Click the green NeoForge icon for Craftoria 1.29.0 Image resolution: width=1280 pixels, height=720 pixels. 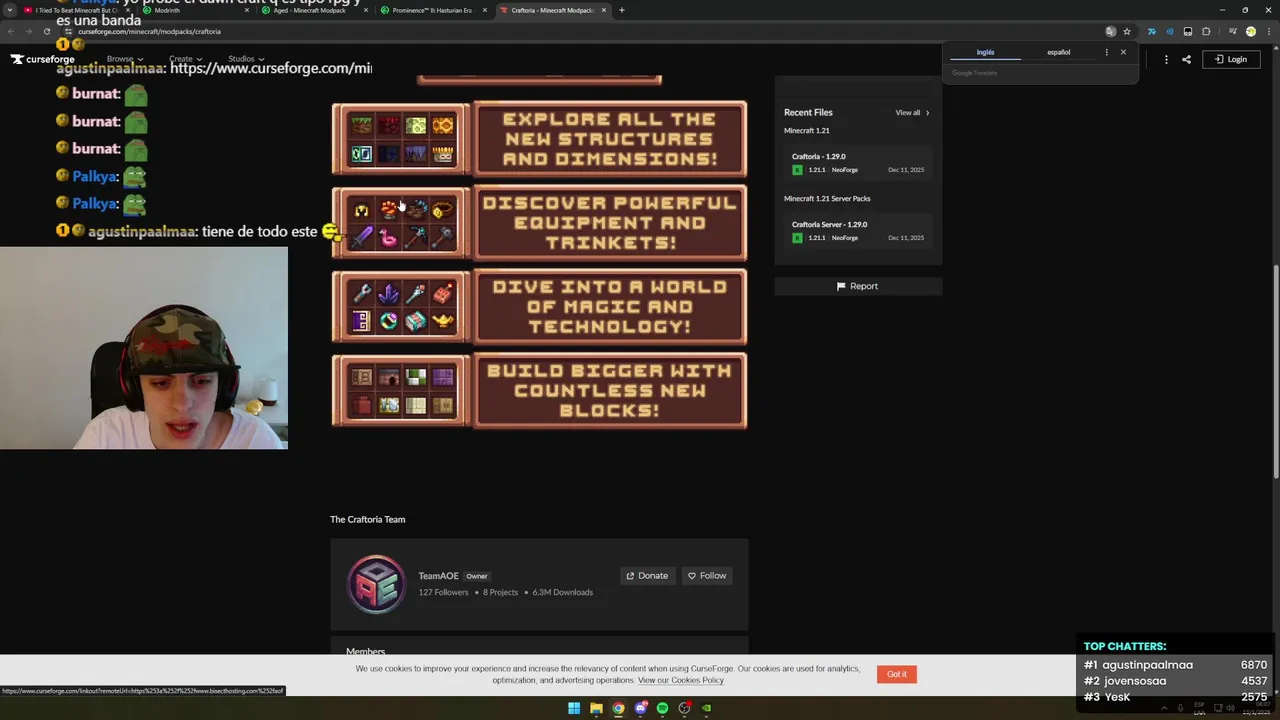[797, 170]
